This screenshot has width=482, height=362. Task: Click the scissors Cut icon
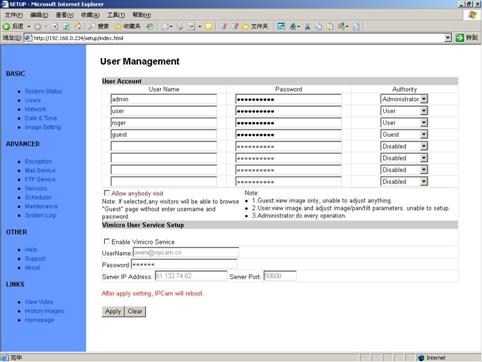(x=308, y=26)
